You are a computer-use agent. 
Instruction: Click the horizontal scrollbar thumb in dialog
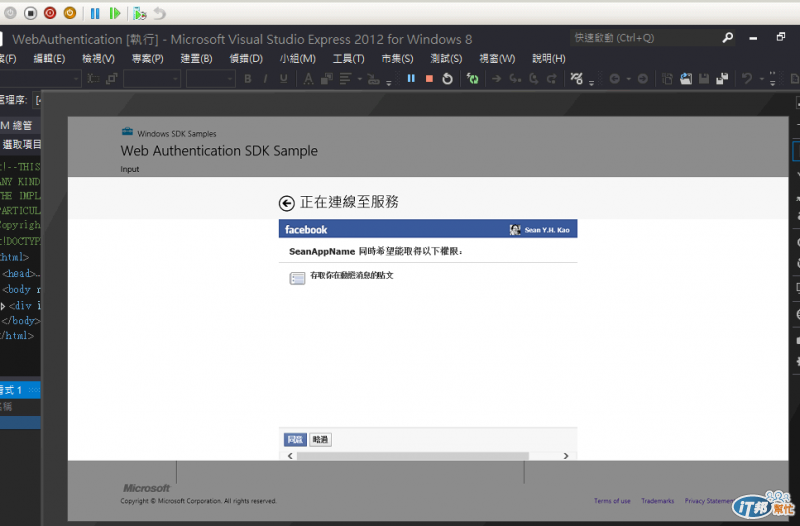coord(413,456)
